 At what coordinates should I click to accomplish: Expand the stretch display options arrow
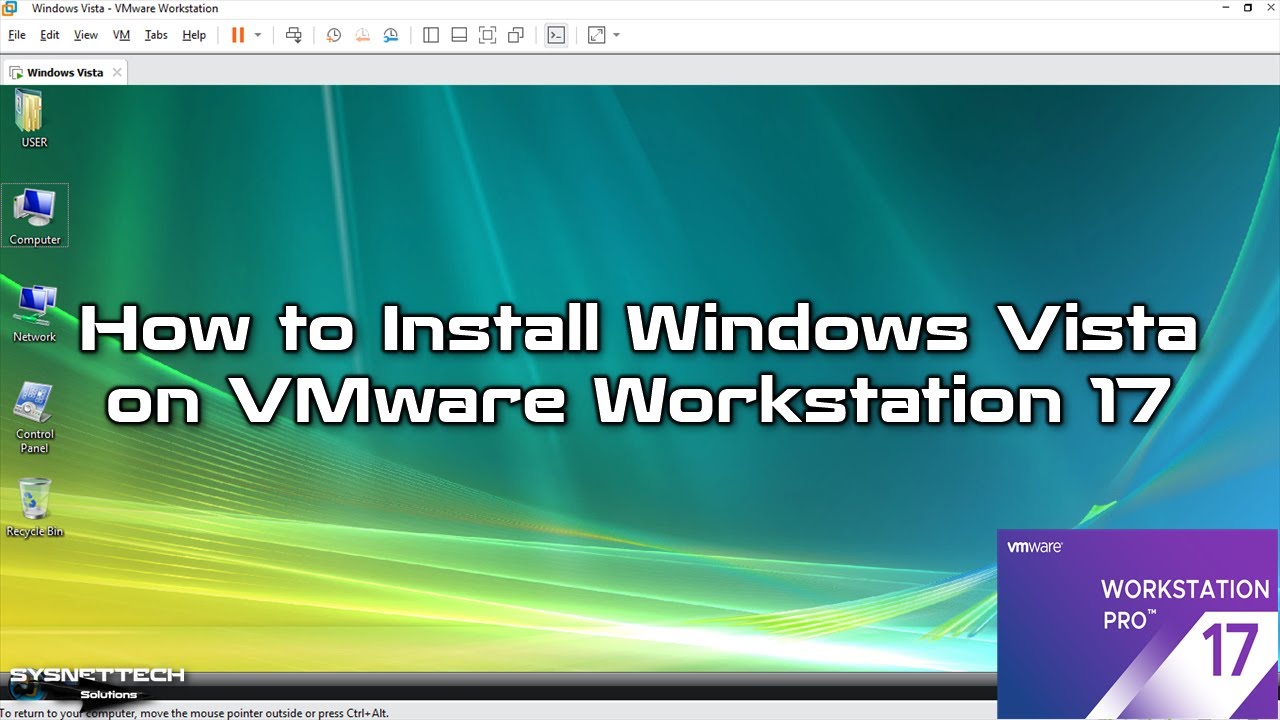point(616,35)
